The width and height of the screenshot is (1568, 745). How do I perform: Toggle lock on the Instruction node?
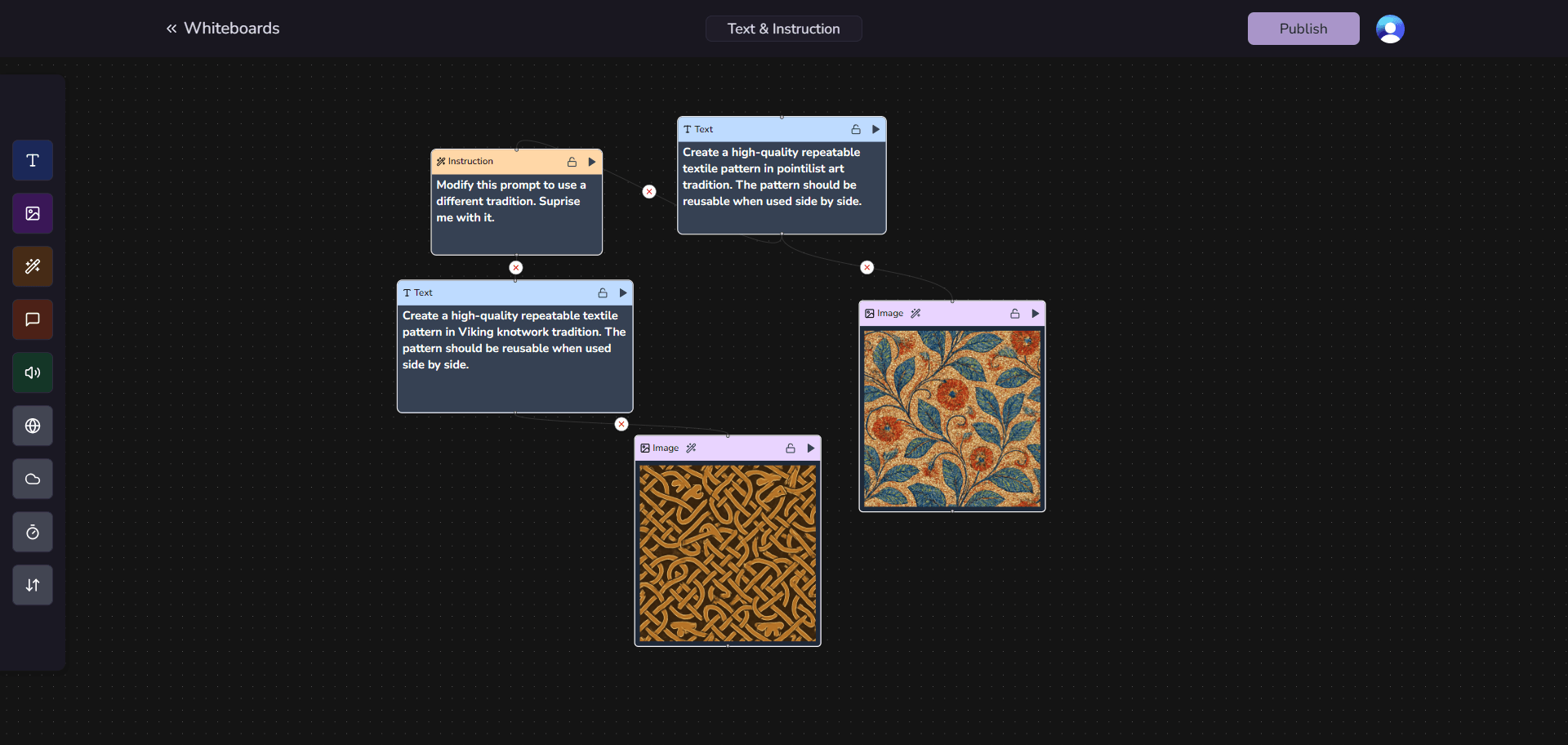pyautogui.click(x=572, y=162)
